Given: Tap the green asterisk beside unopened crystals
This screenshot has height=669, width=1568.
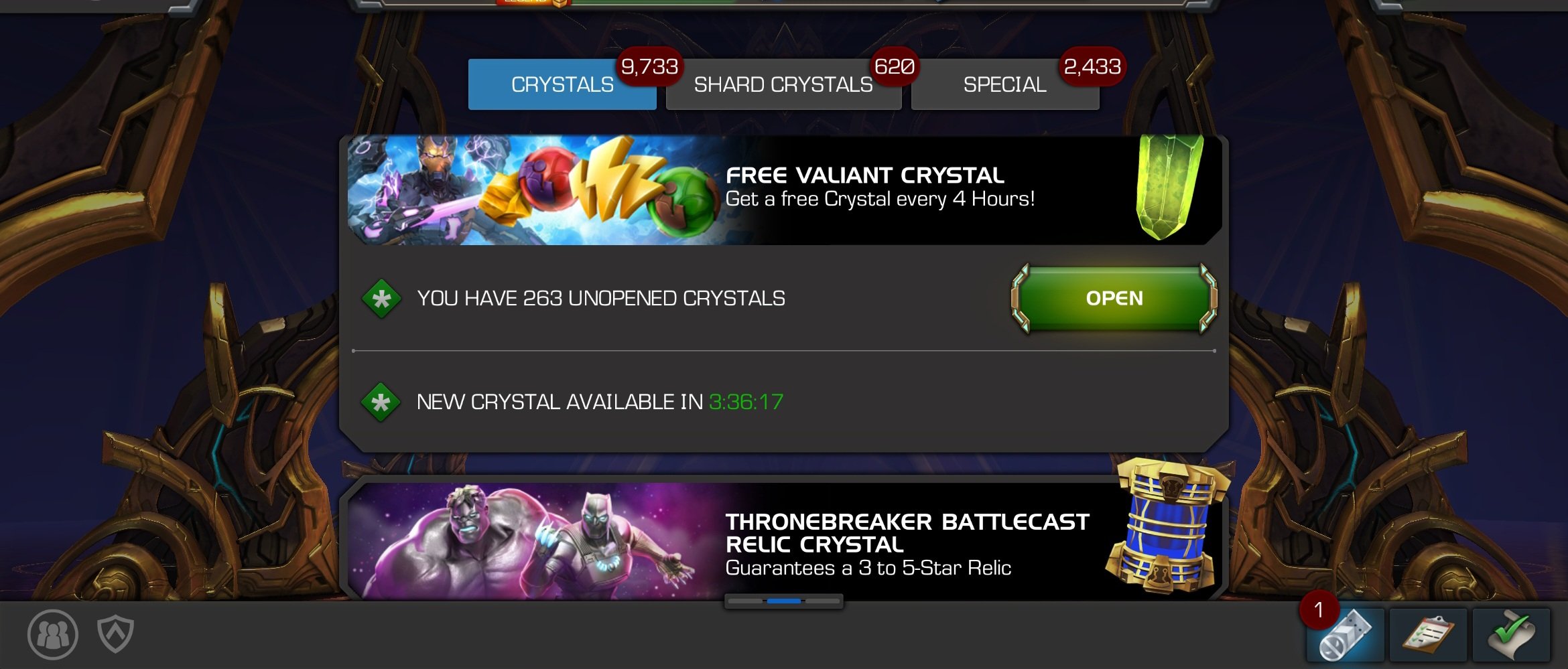Looking at the screenshot, I should coord(381,299).
